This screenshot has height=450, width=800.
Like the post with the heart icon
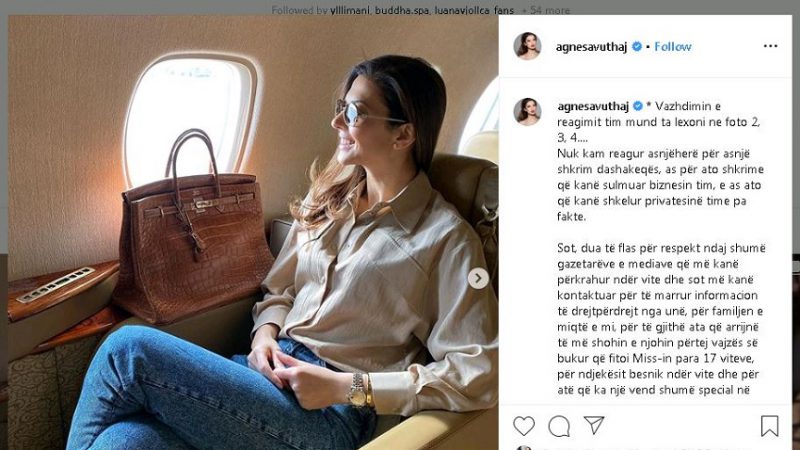point(523,426)
